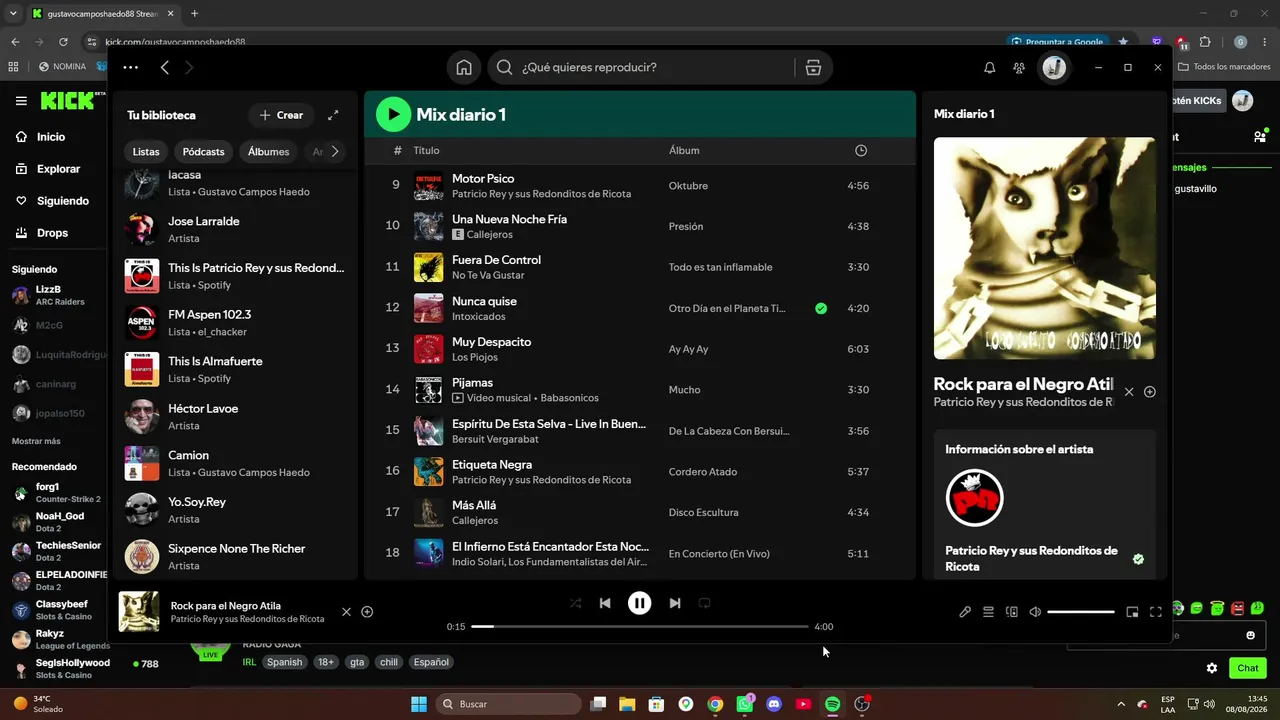Open Kick chat settings gear
Image resolution: width=1280 pixels, height=720 pixels.
[x=1212, y=668]
